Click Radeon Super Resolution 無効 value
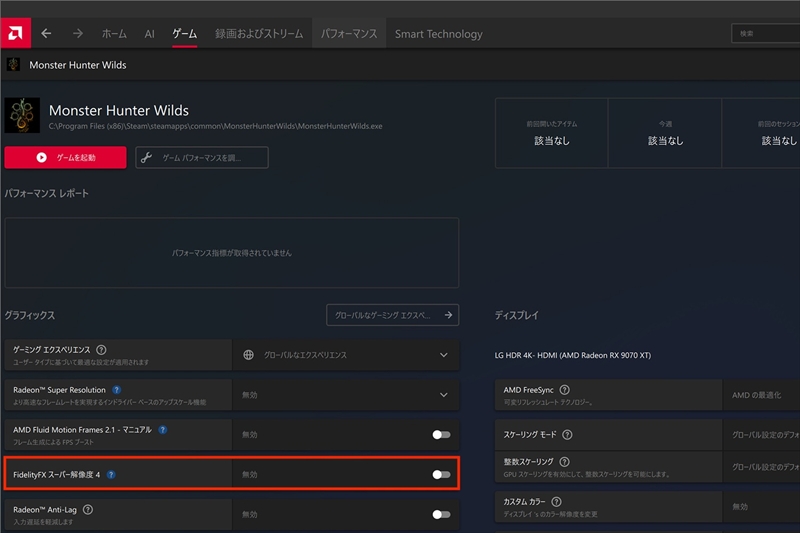This screenshot has height=533, width=800. [249, 395]
